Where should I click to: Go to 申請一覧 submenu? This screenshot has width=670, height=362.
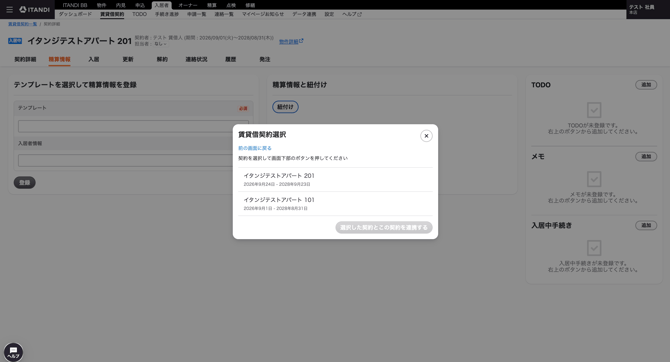point(197,14)
